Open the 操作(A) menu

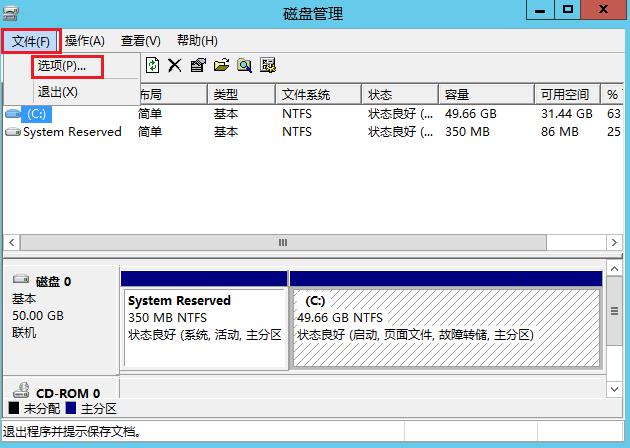coord(85,41)
